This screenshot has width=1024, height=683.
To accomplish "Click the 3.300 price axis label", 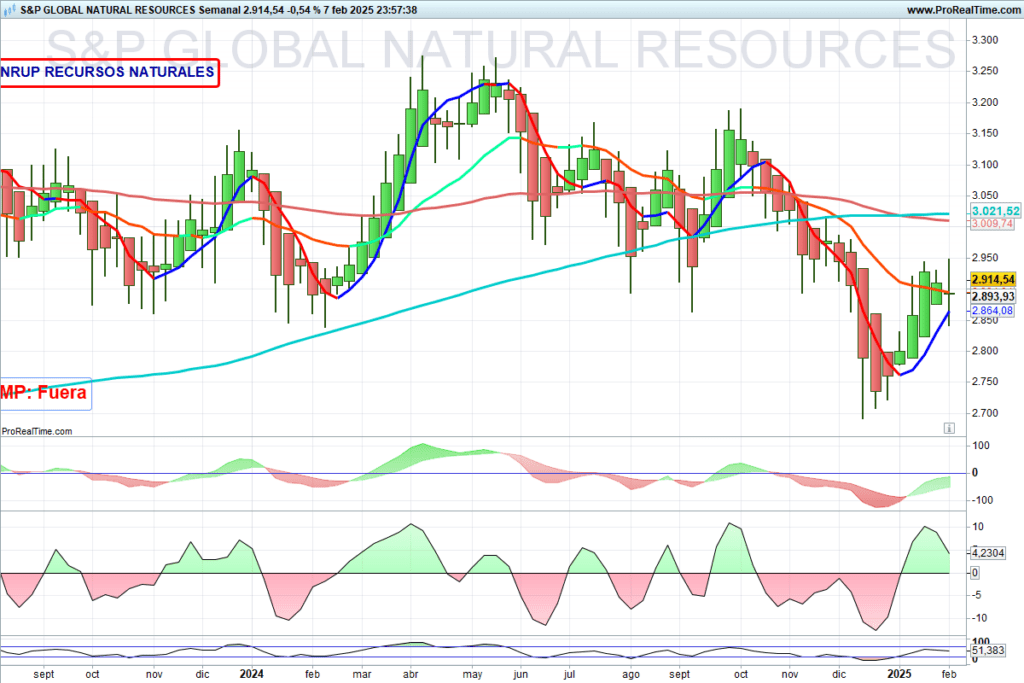I will click(x=985, y=40).
